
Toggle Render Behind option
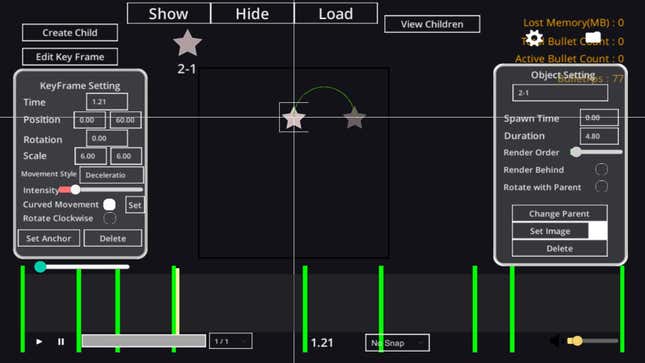click(x=601, y=169)
